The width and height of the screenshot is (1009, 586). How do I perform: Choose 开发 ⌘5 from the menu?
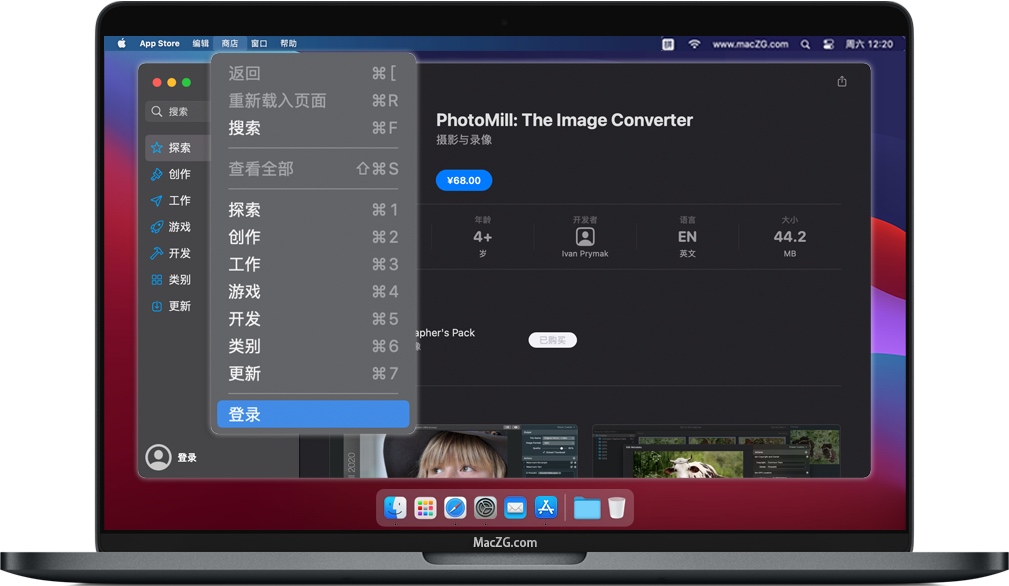tap(313, 319)
